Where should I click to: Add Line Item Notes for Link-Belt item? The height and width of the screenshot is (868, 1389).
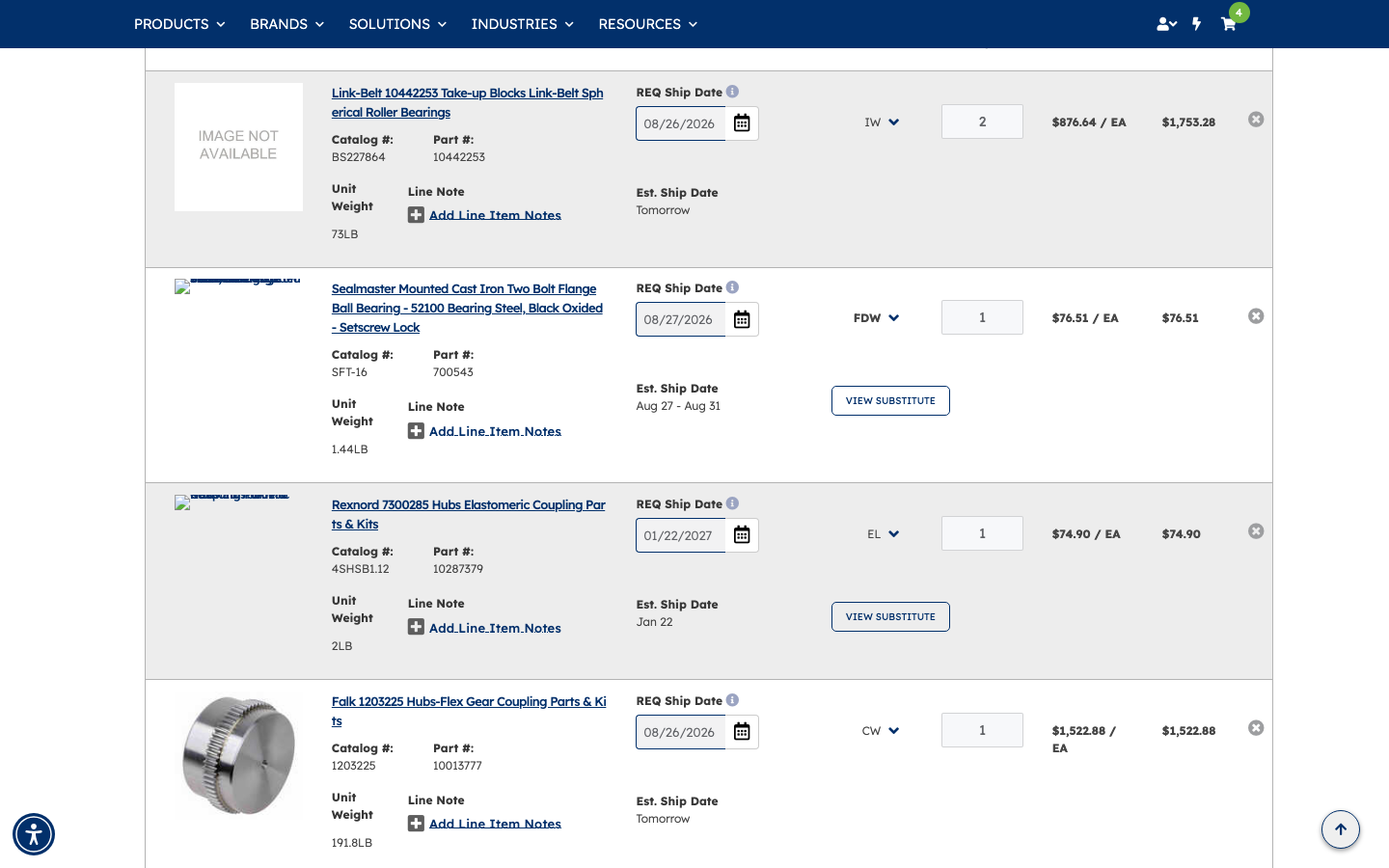click(495, 215)
